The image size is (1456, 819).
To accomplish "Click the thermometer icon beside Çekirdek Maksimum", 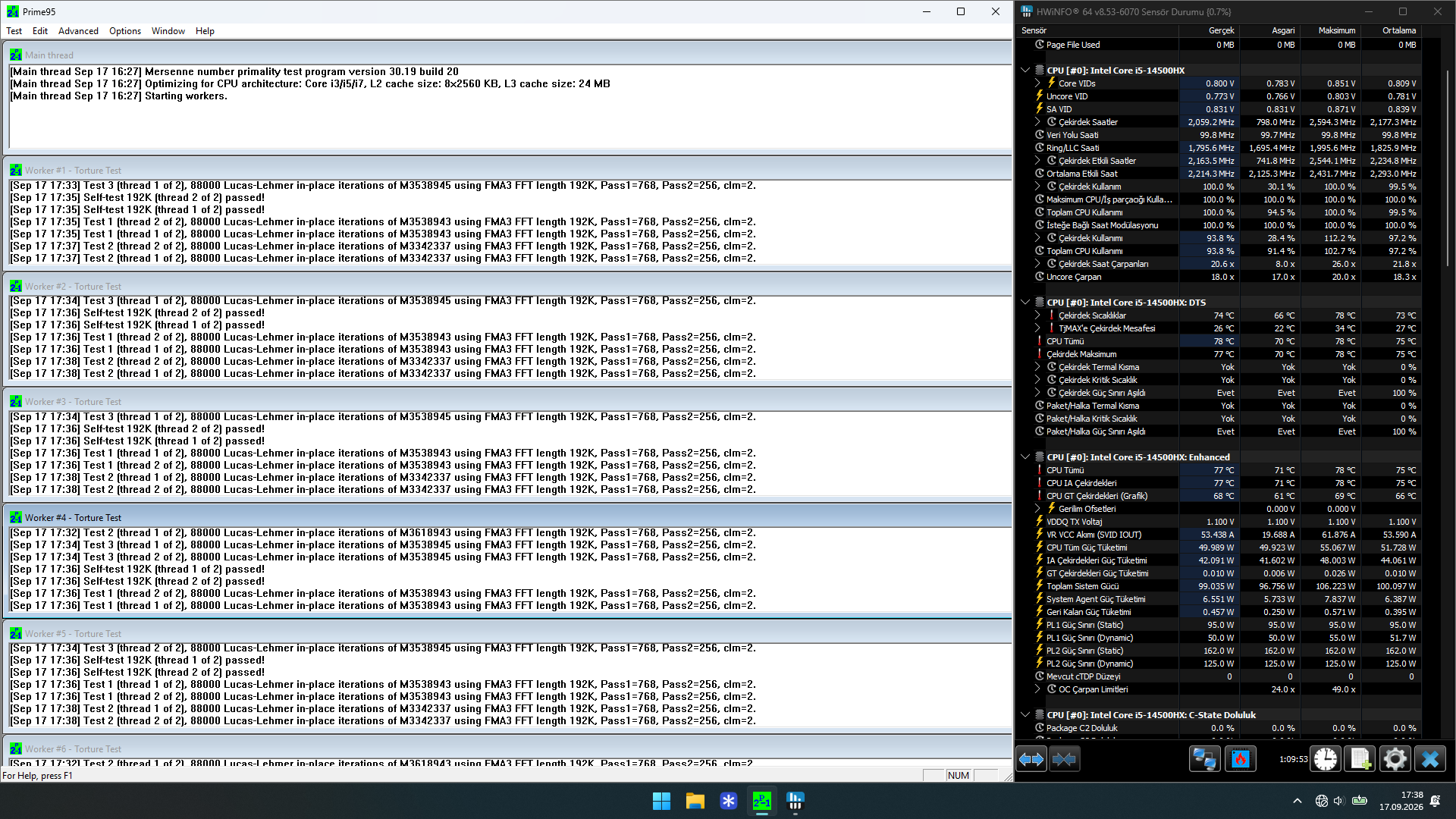I will tap(1040, 354).
